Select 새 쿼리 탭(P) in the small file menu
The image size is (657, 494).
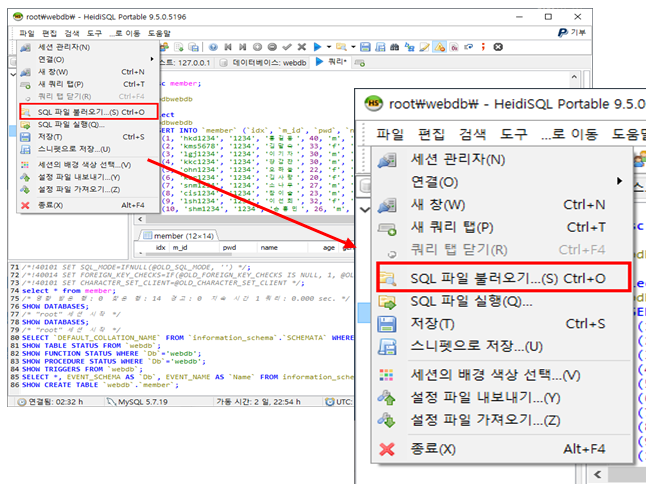click(x=88, y=84)
